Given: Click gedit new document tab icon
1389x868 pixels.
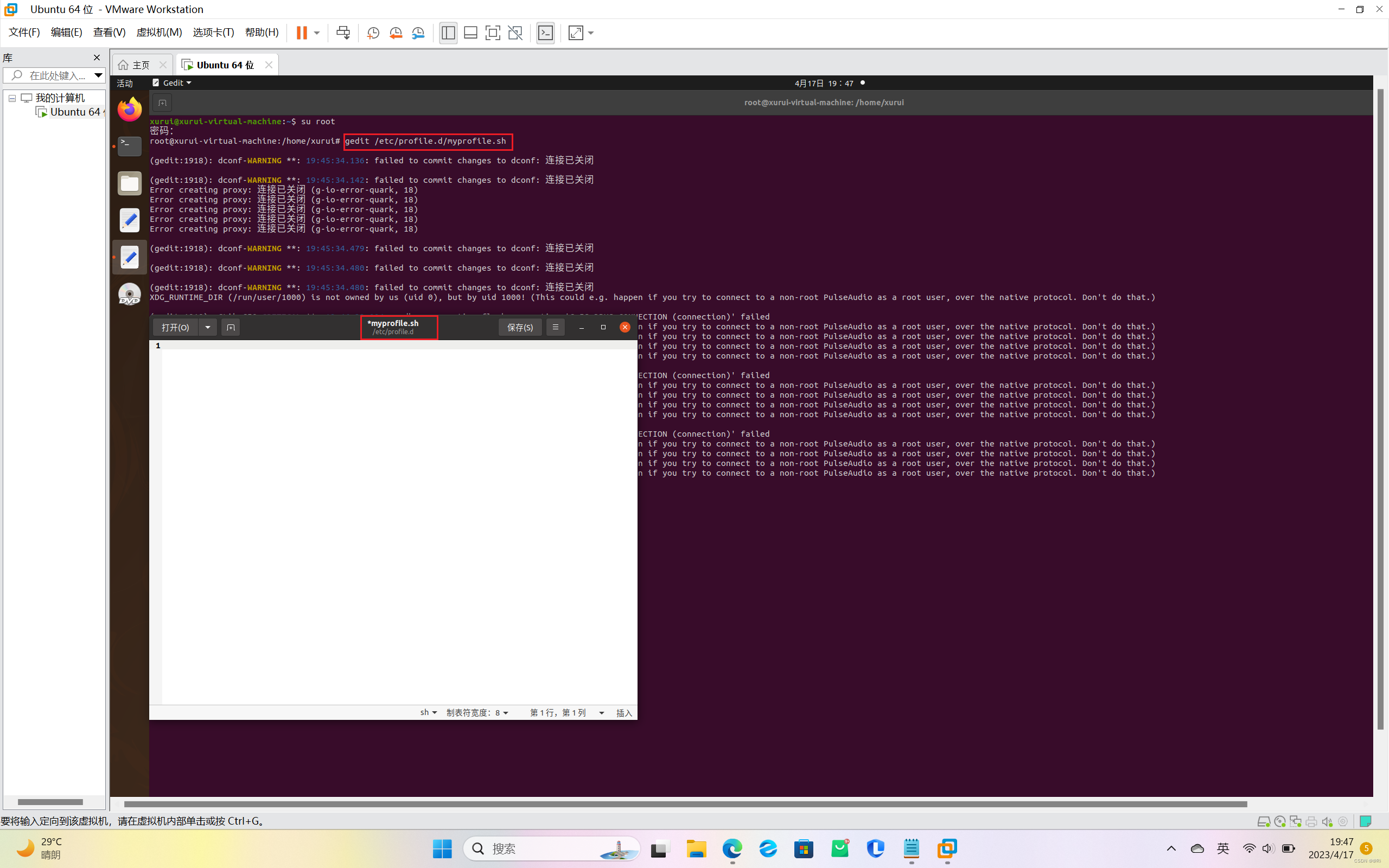Looking at the screenshot, I should [231, 327].
